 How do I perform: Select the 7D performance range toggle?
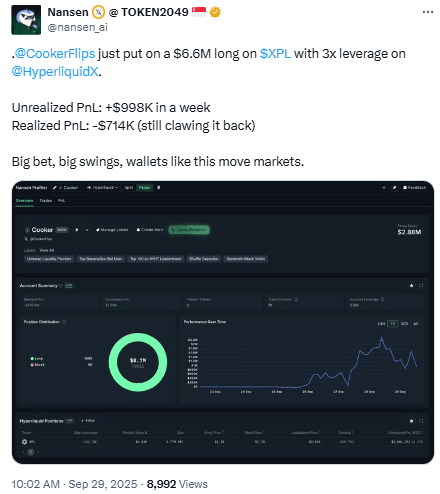pyautogui.click(x=393, y=324)
